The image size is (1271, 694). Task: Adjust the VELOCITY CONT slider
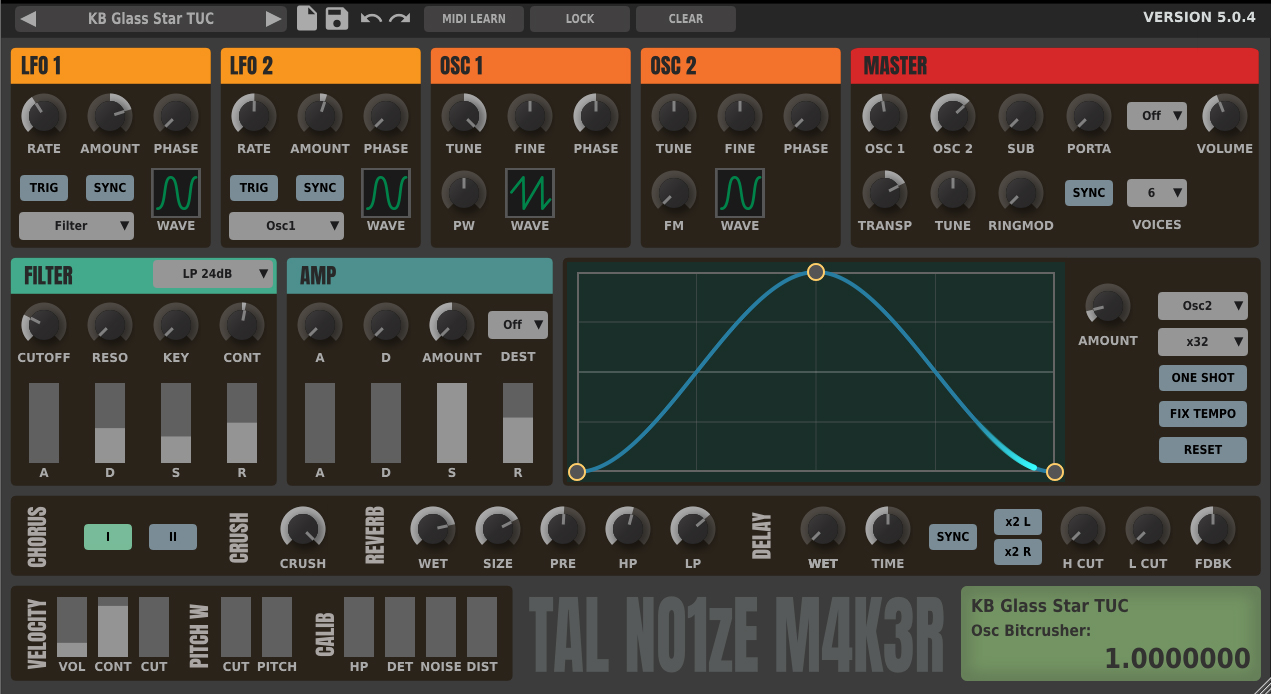[x=113, y=627]
